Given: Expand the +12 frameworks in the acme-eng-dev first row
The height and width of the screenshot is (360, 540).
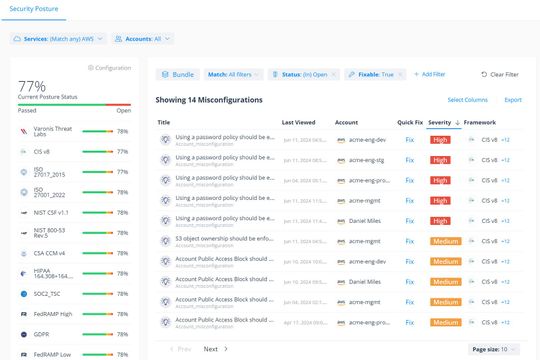Looking at the screenshot, I should tap(505, 140).
